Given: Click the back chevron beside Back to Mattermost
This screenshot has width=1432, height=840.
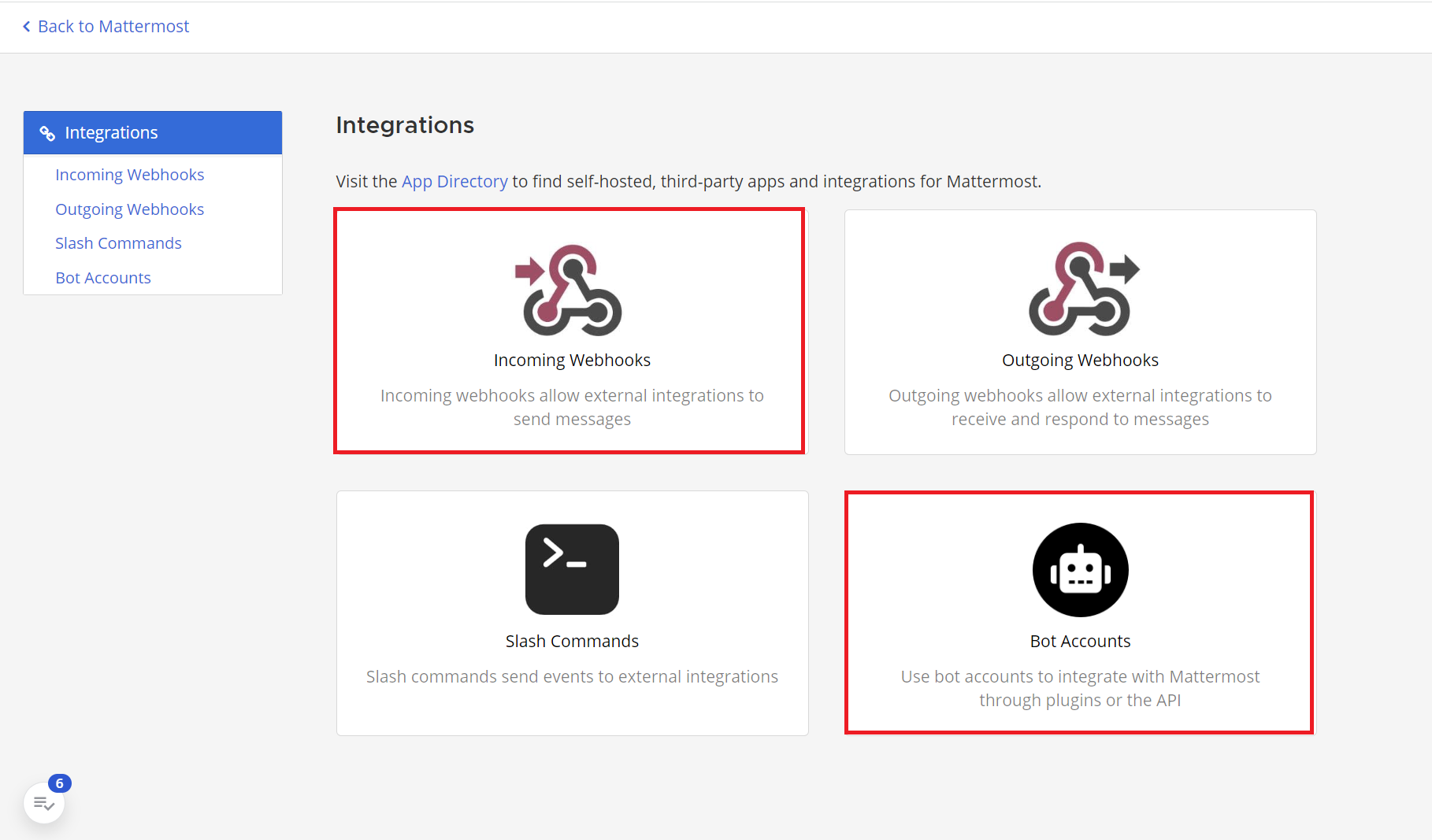Looking at the screenshot, I should (x=27, y=27).
